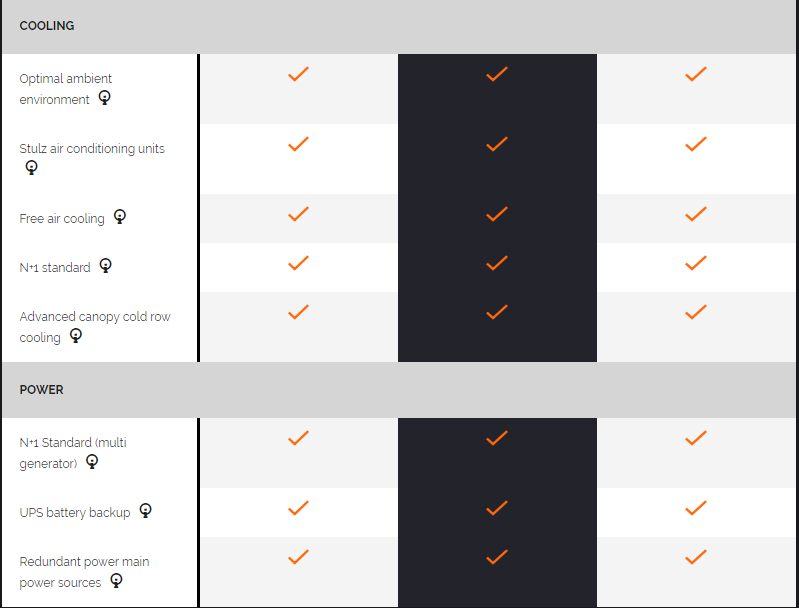The image size is (799, 608).
Task: Show info for Advanced canopy cold row cooling
Action: [x=76, y=336]
